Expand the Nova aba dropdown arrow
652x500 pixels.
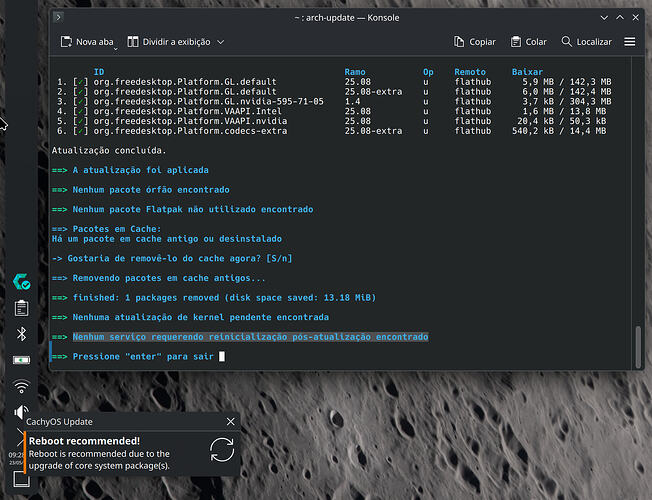(x=116, y=49)
